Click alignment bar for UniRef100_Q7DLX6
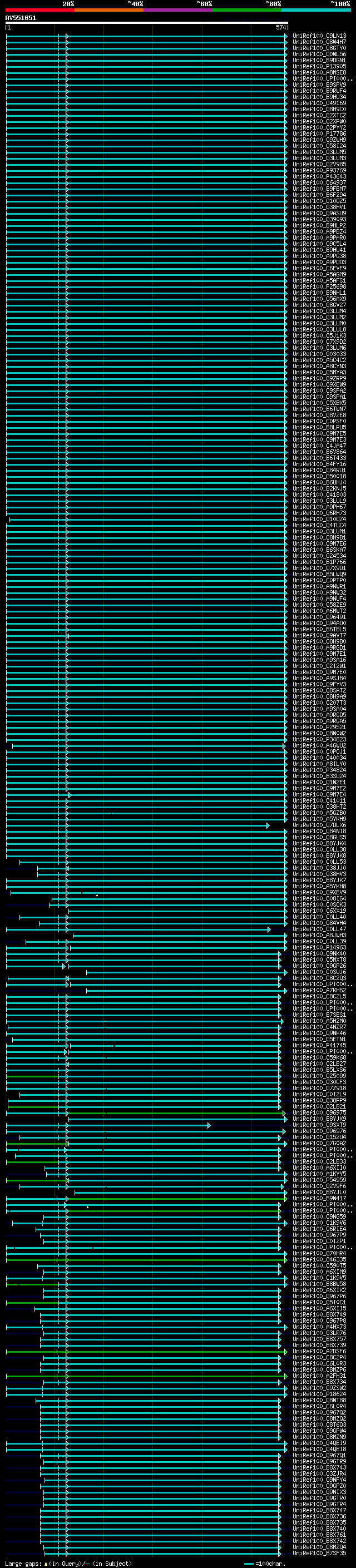This screenshot has width=356, height=1568. pyautogui.click(x=137, y=825)
